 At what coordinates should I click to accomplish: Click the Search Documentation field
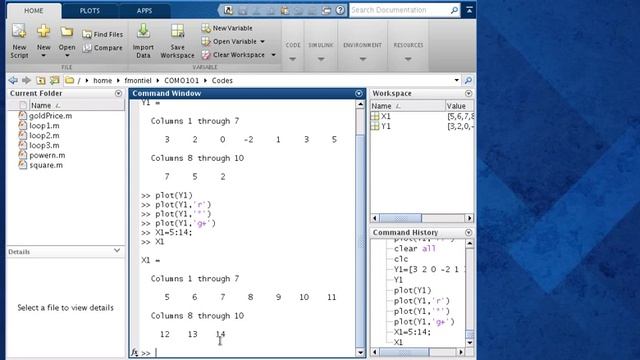point(400,10)
